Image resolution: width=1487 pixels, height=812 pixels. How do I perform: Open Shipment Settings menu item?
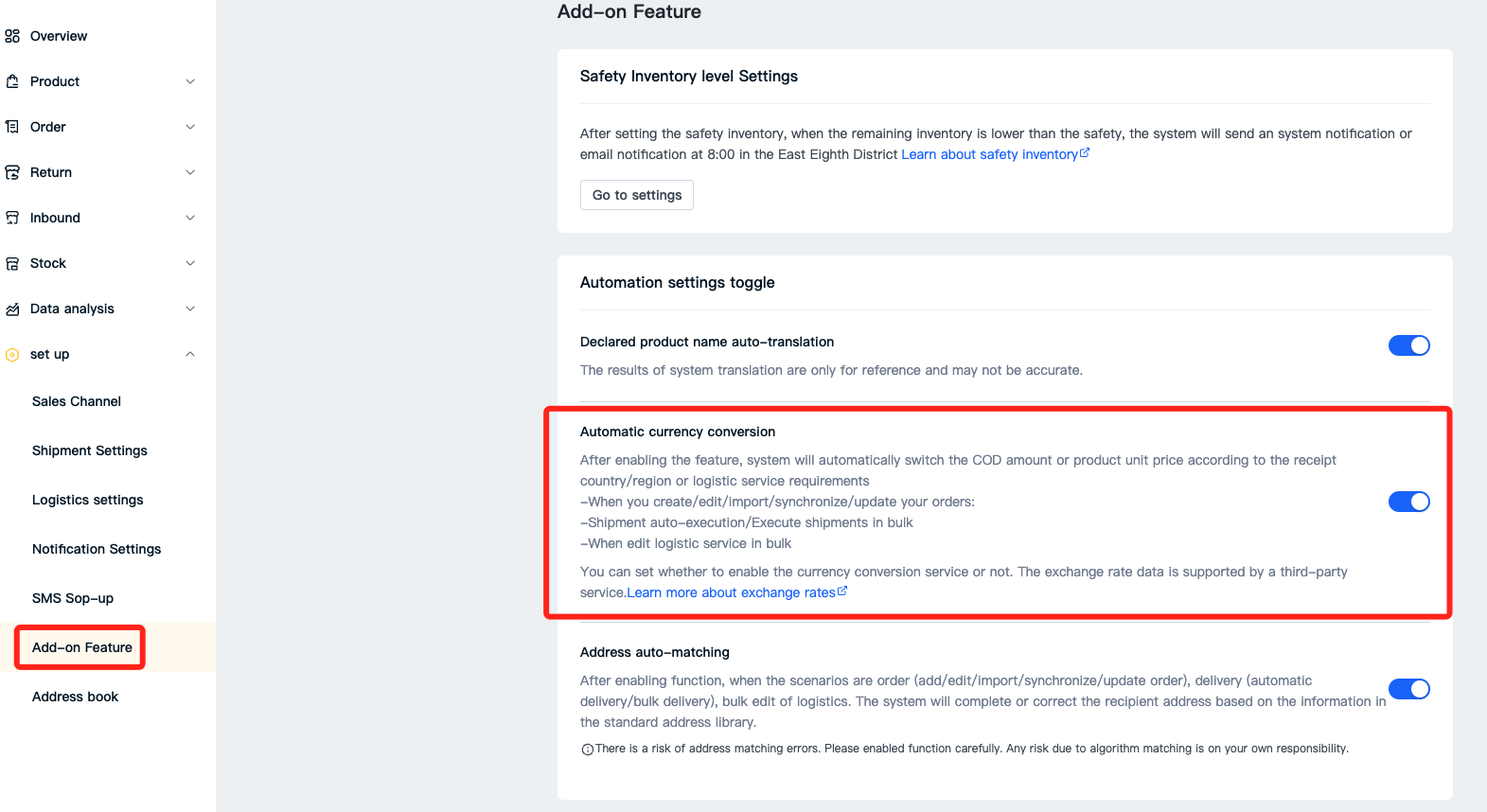click(x=90, y=450)
